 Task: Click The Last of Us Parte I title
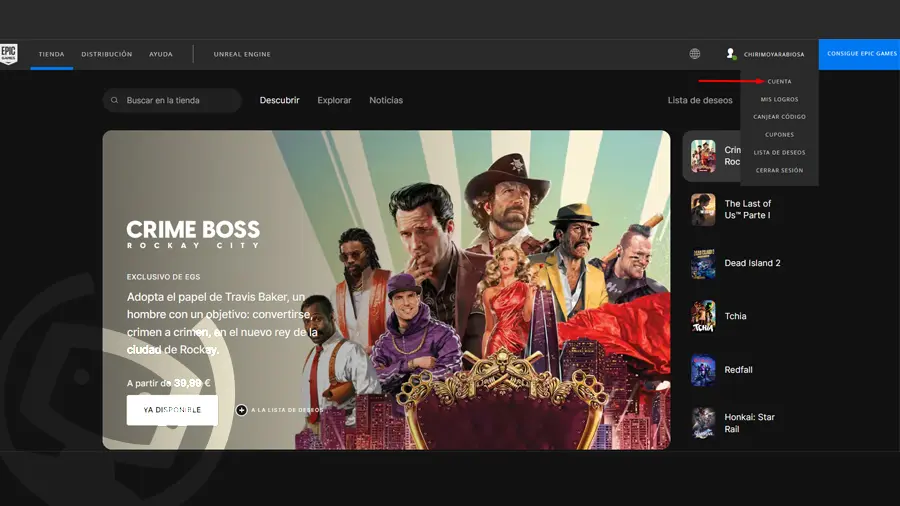point(748,209)
